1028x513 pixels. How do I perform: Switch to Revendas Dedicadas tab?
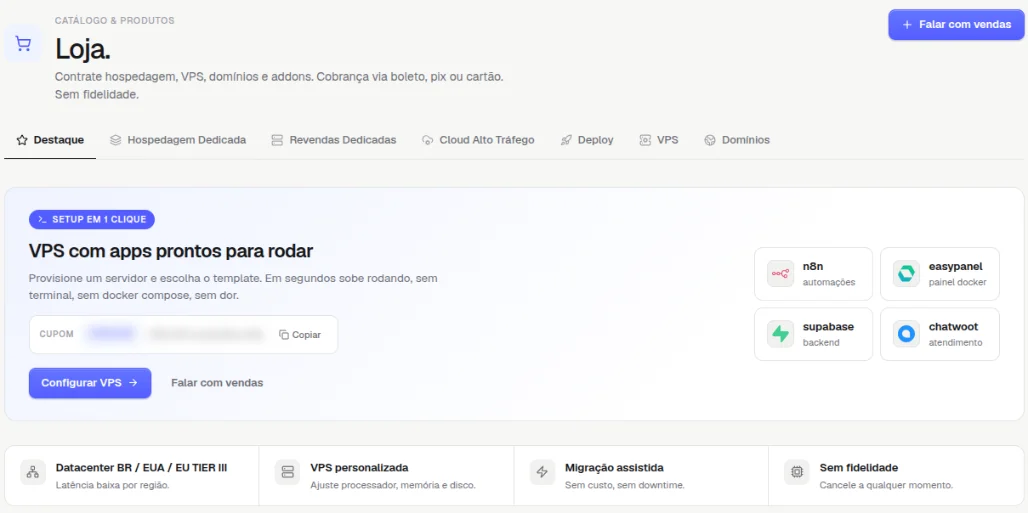coord(334,140)
